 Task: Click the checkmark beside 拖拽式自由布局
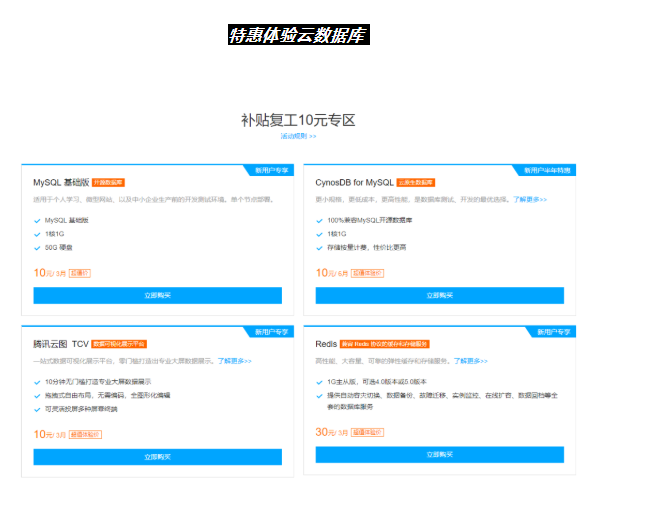(x=37, y=396)
